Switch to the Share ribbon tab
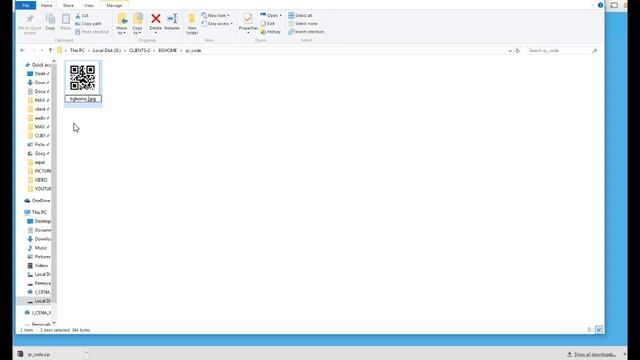The width and height of the screenshot is (640, 360). [x=68, y=5]
